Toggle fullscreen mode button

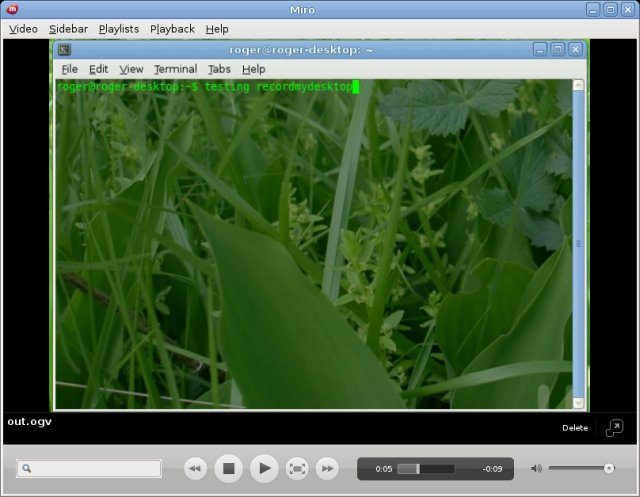point(297,468)
